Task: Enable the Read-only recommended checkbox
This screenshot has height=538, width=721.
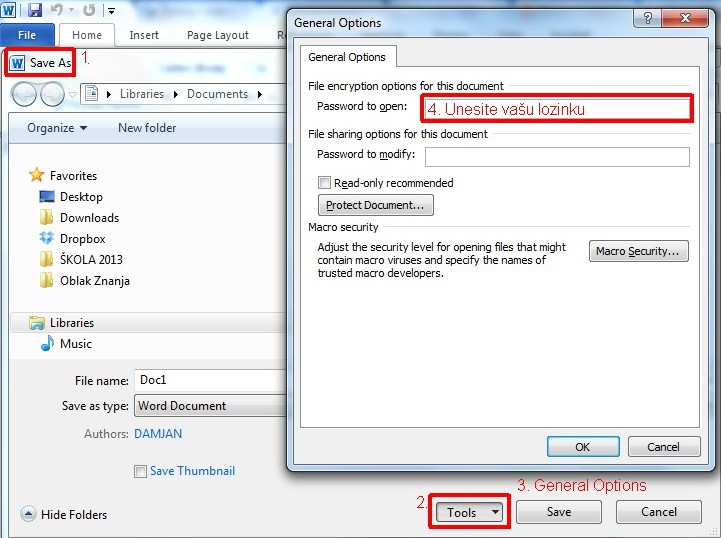Action: point(324,183)
